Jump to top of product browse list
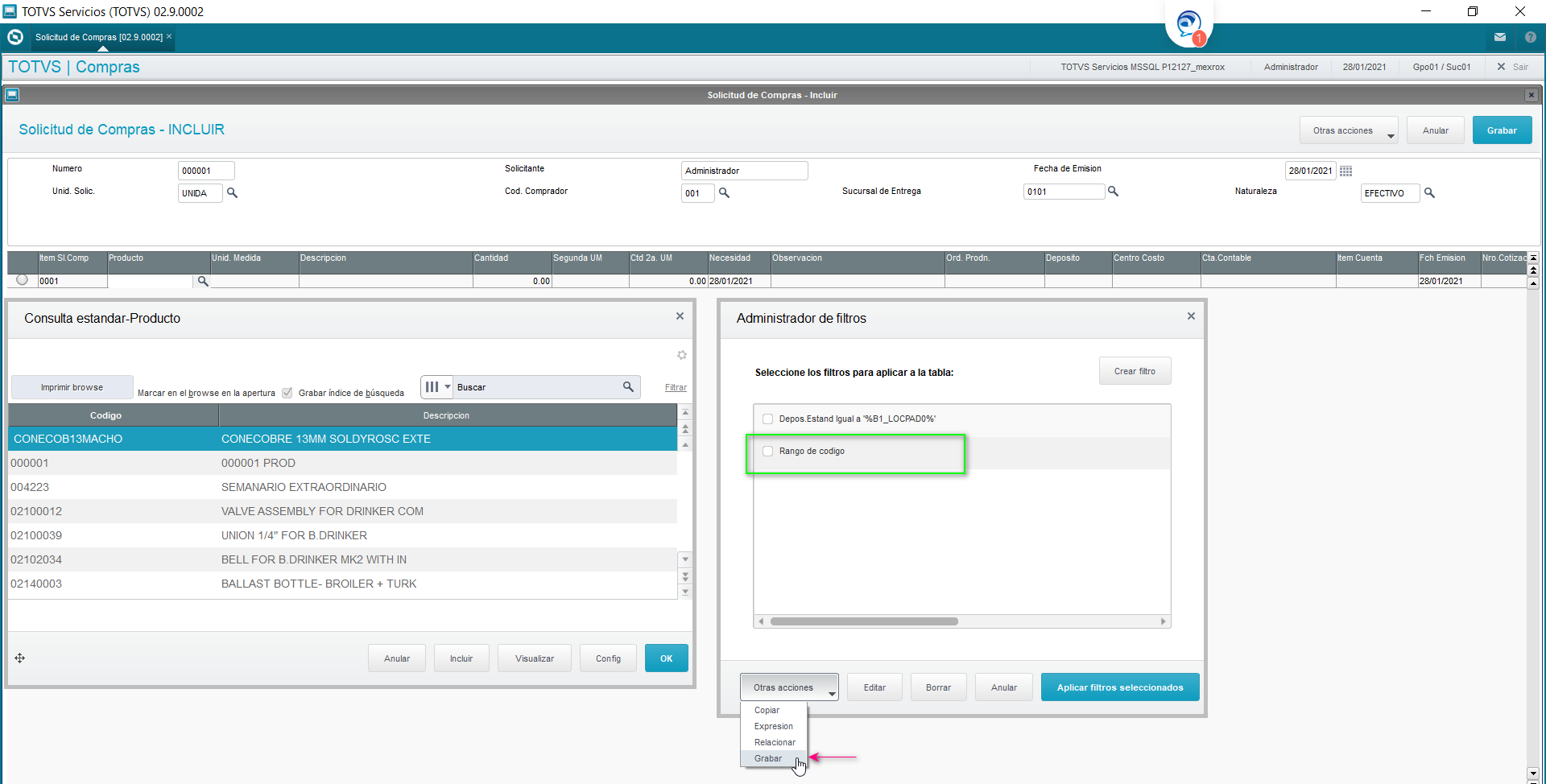Viewport: 1546px width, 784px height. (x=685, y=412)
